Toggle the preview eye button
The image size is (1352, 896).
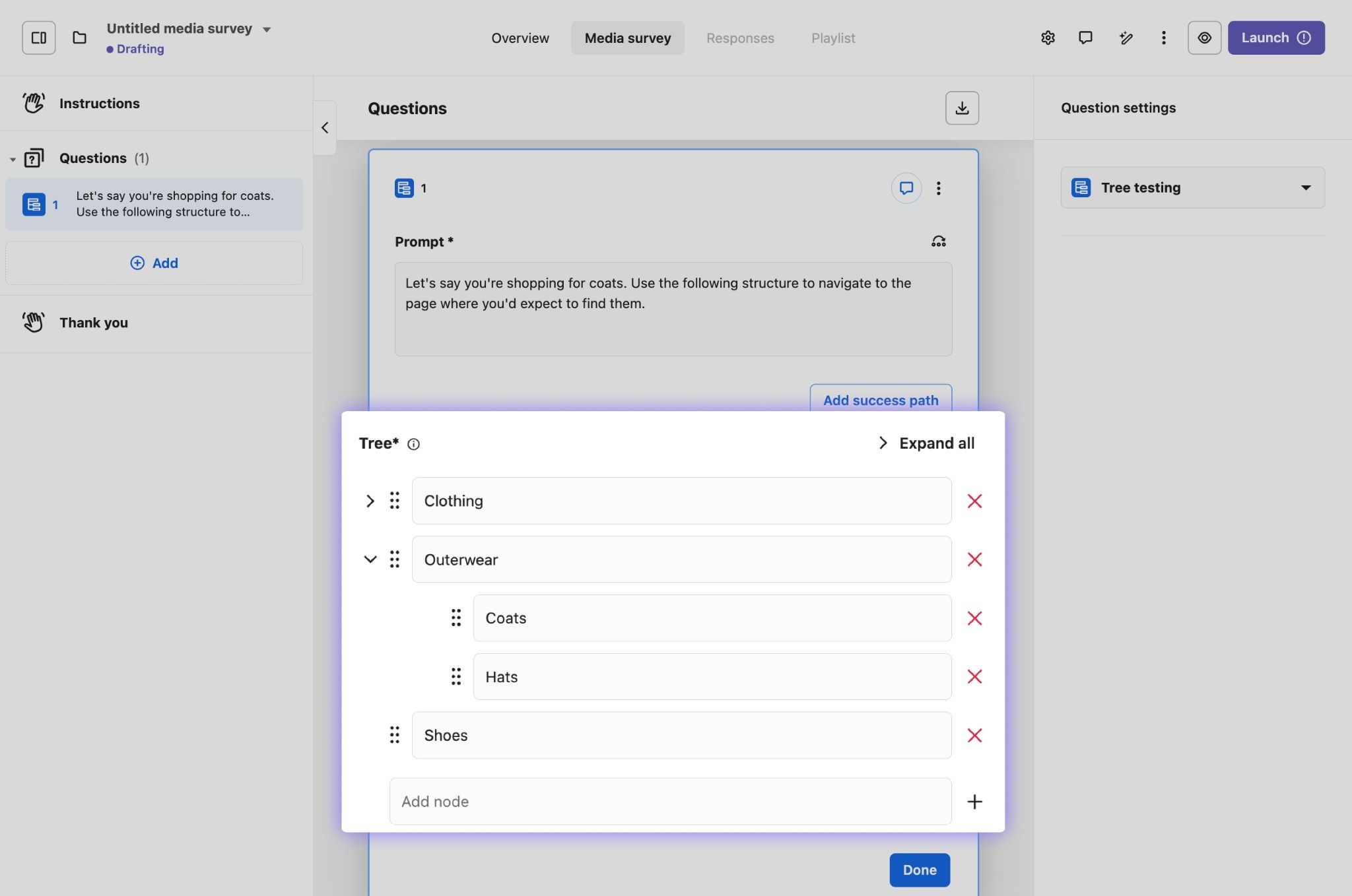pyautogui.click(x=1204, y=38)
